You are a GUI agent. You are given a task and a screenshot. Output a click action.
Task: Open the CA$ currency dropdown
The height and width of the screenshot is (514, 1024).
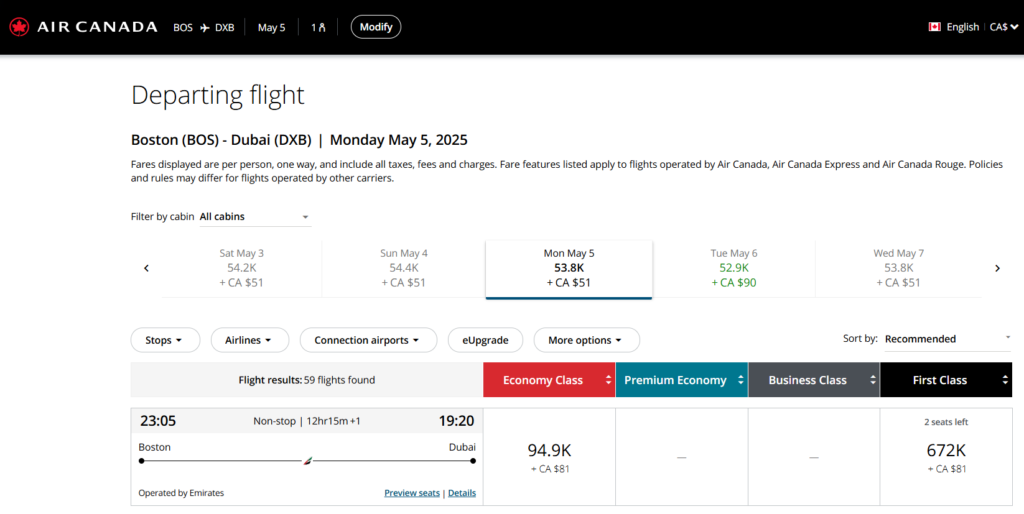[x=1004, y=27]
